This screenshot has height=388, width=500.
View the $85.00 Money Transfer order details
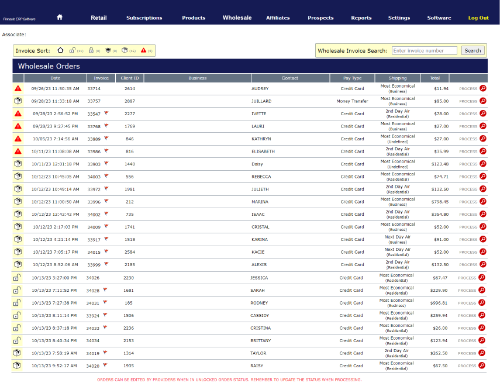(x=483, y=101)
